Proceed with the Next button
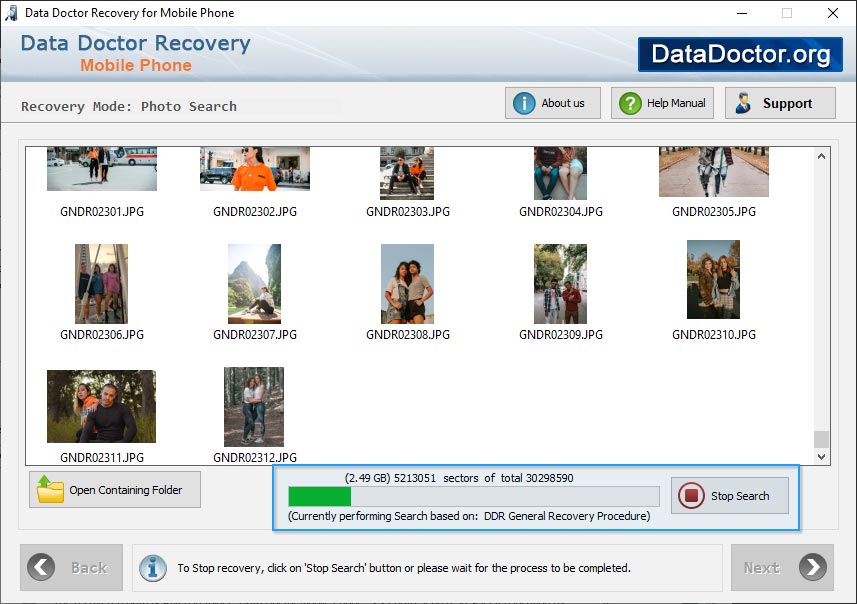Viewport: 857px width, 604px height. click(x=782, y=567)
